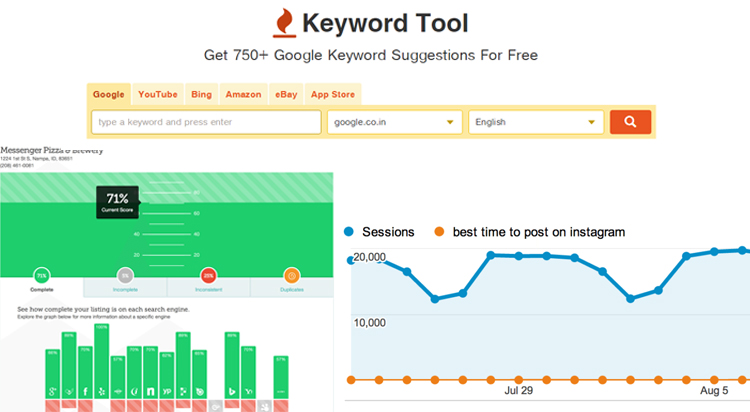
Task: Select the Google+ bar icon
Action: click(53, 392)
